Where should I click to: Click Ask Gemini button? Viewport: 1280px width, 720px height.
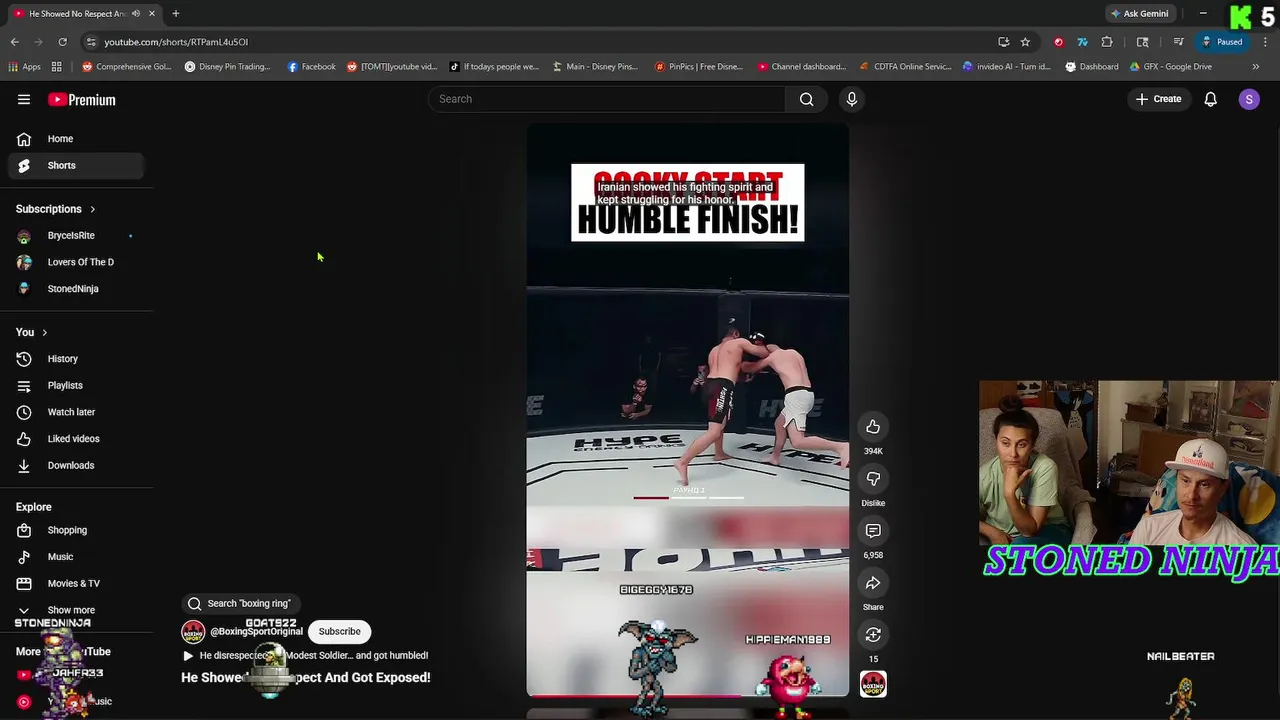[1138, 13]
